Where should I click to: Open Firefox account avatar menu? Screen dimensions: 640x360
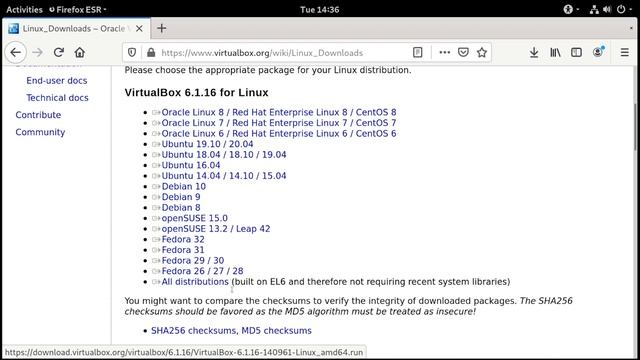598,52
